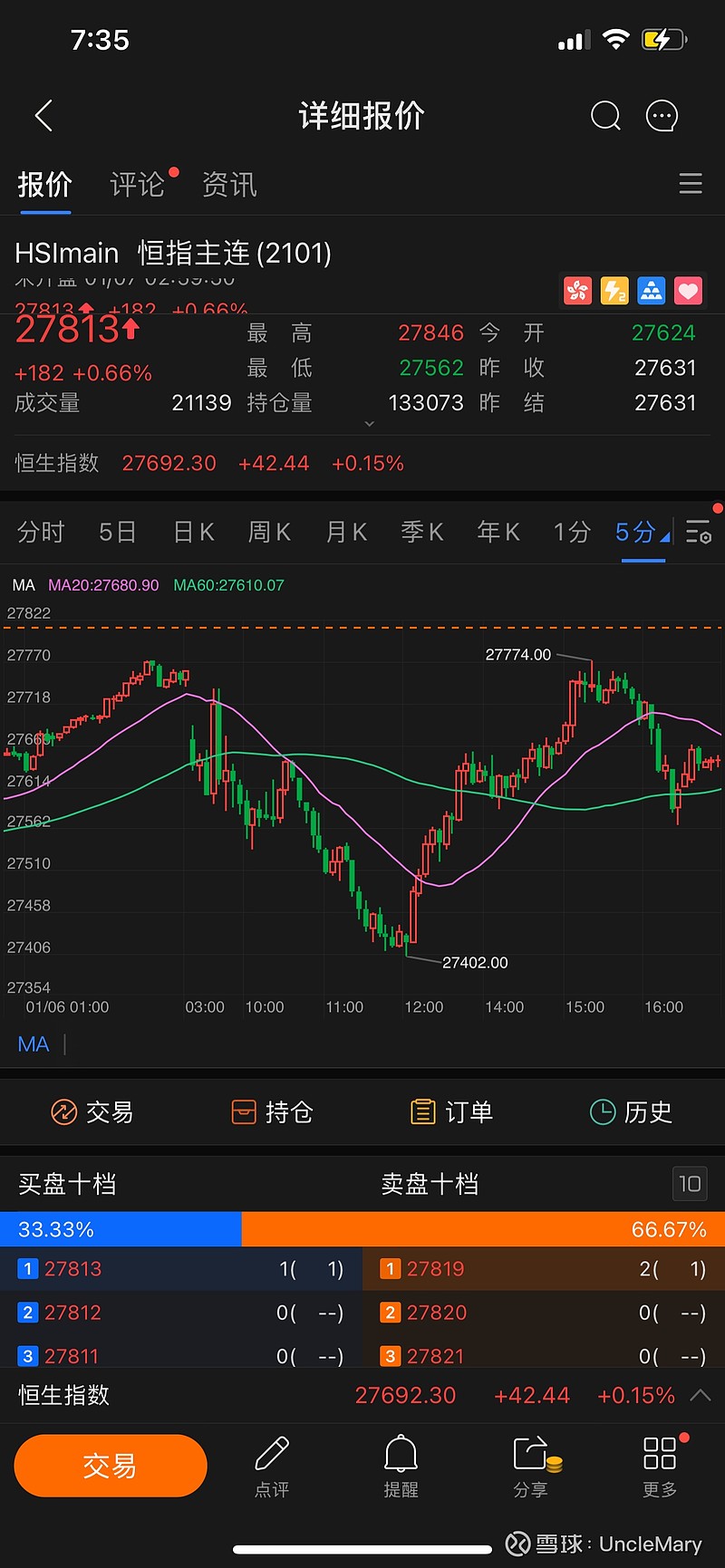
Task: Switch to the 评论 tab
Action: (x=138, y=185)
